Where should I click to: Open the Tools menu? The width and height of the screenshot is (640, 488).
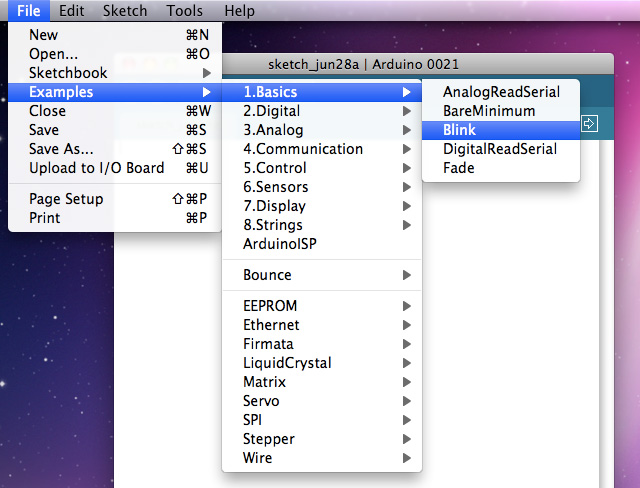tap(185, 11)
